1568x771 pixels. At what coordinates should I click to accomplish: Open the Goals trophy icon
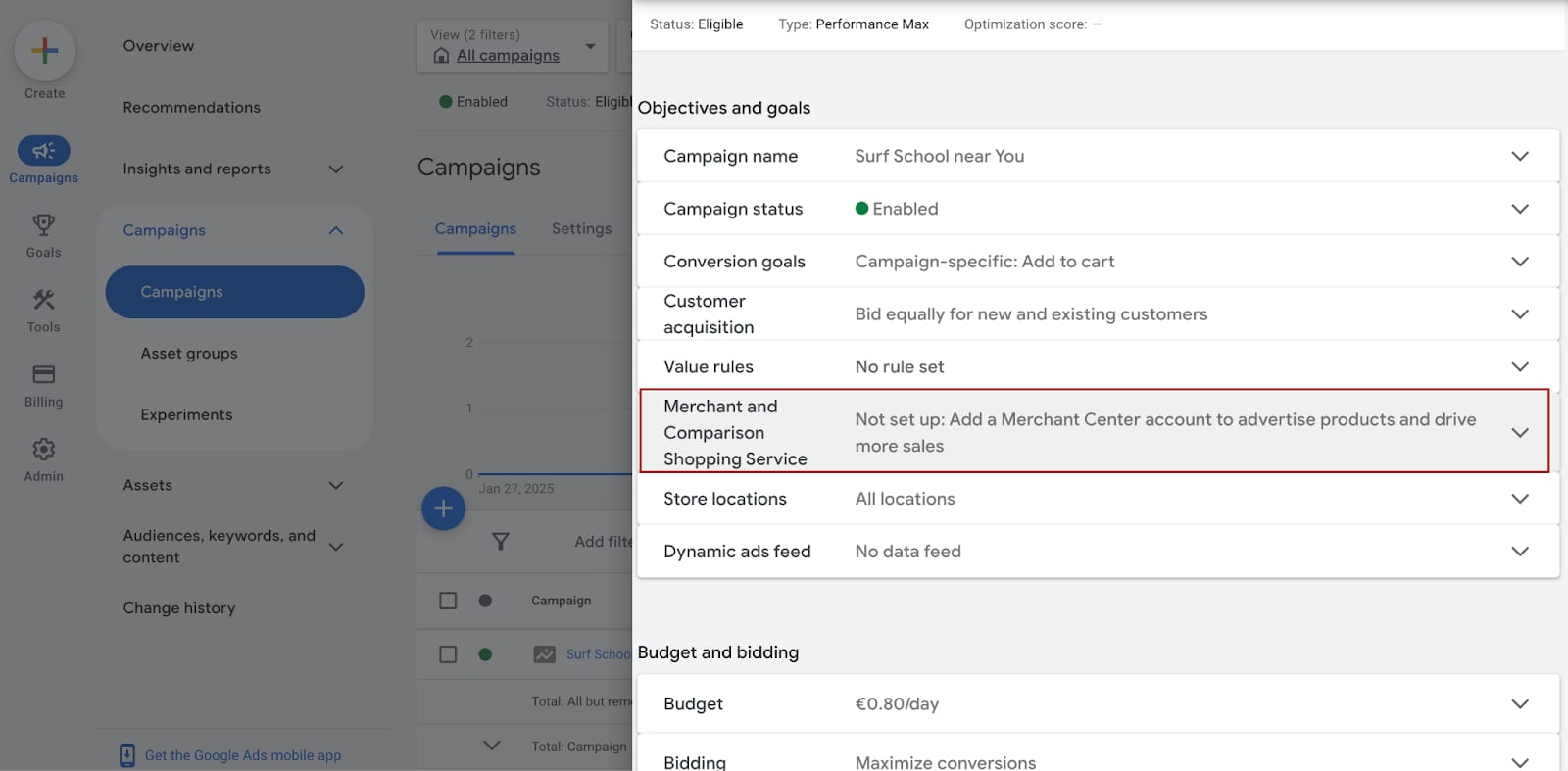pyautogui.click(x=43, y=225)
